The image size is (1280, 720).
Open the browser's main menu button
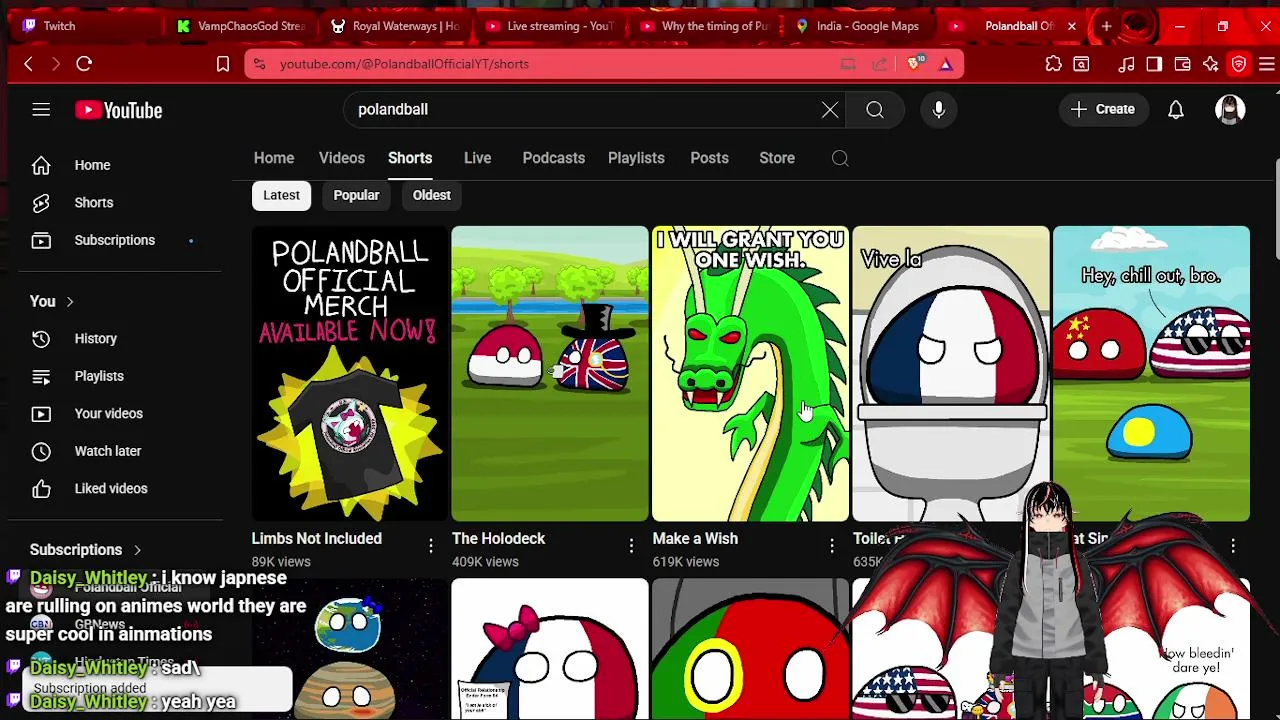click(x=1266, y=64)
